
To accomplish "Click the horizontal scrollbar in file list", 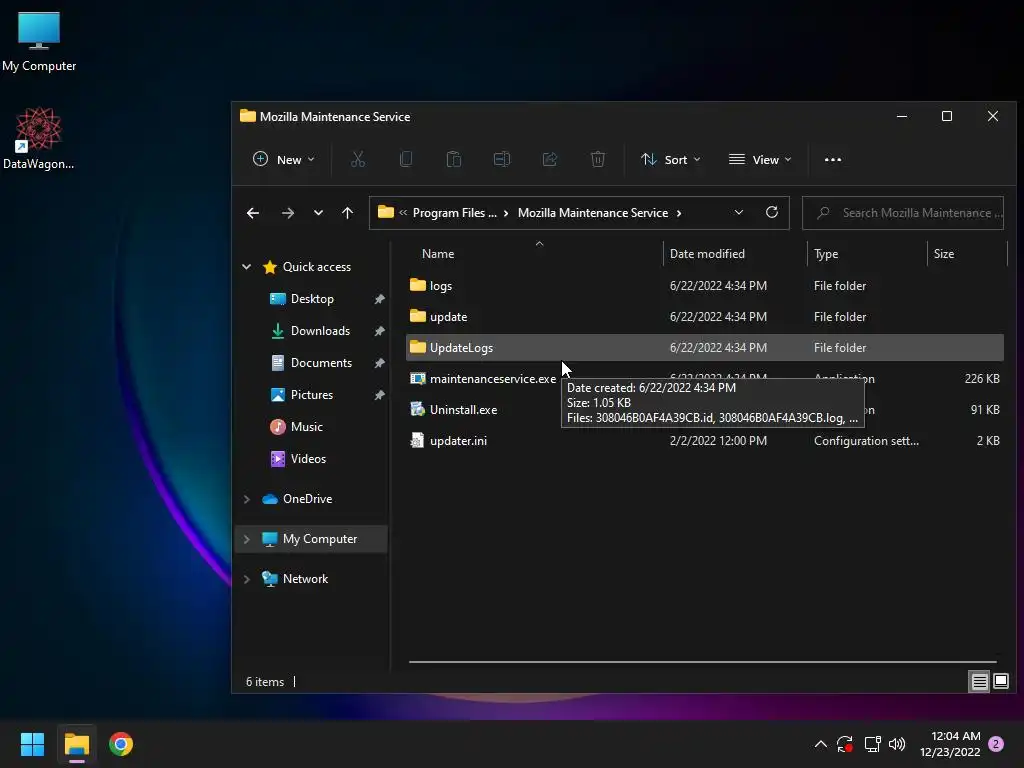I will 703,662.
